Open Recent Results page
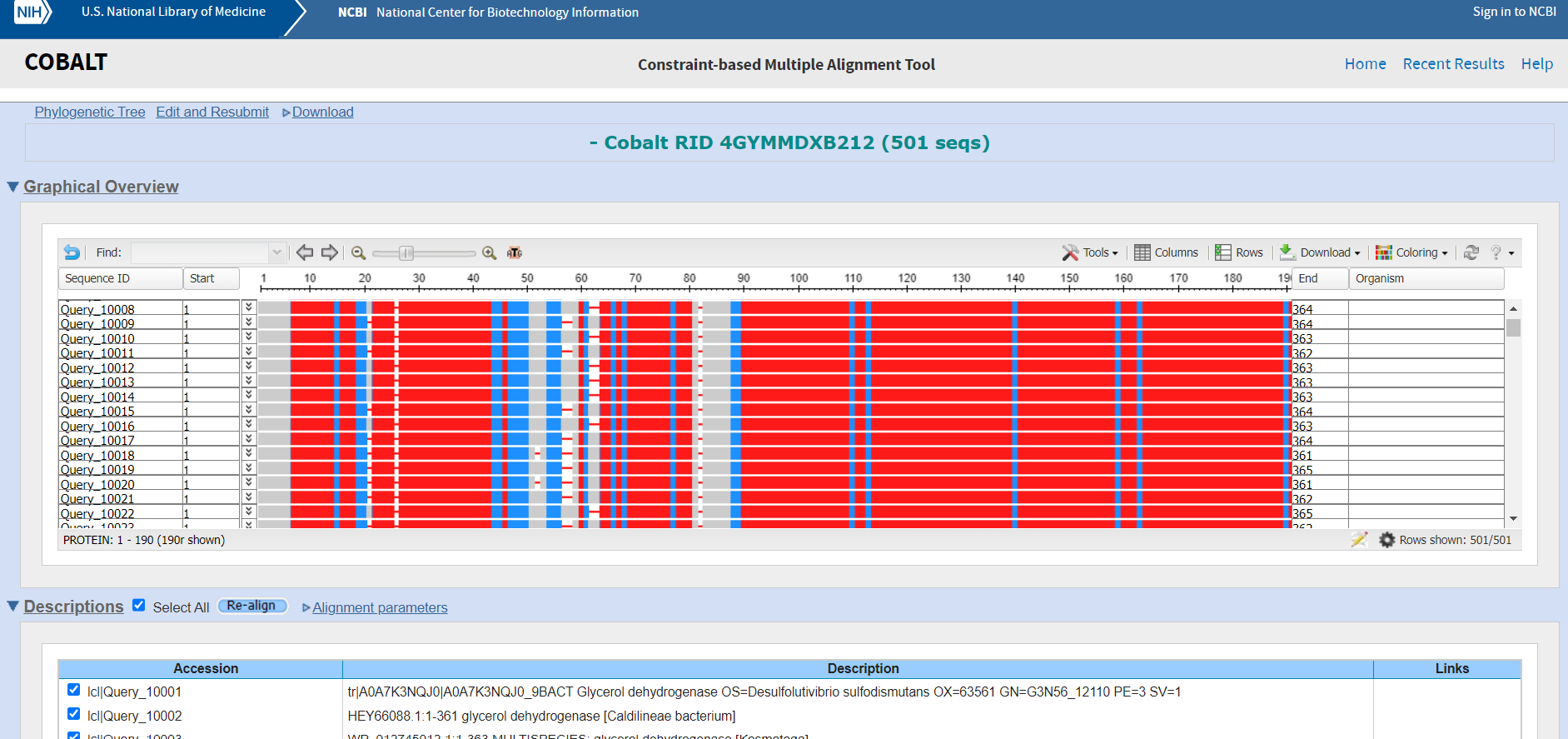Screen dimensions: 1568x739 [1453, 64]
